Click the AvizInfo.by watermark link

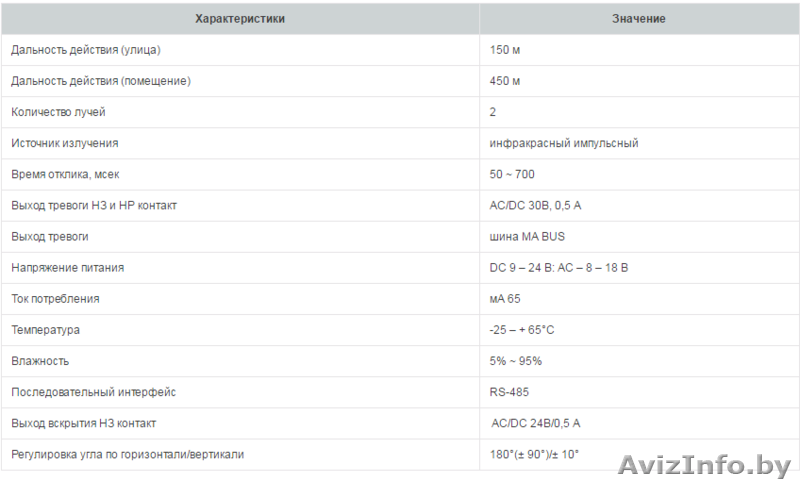(706, 464)
